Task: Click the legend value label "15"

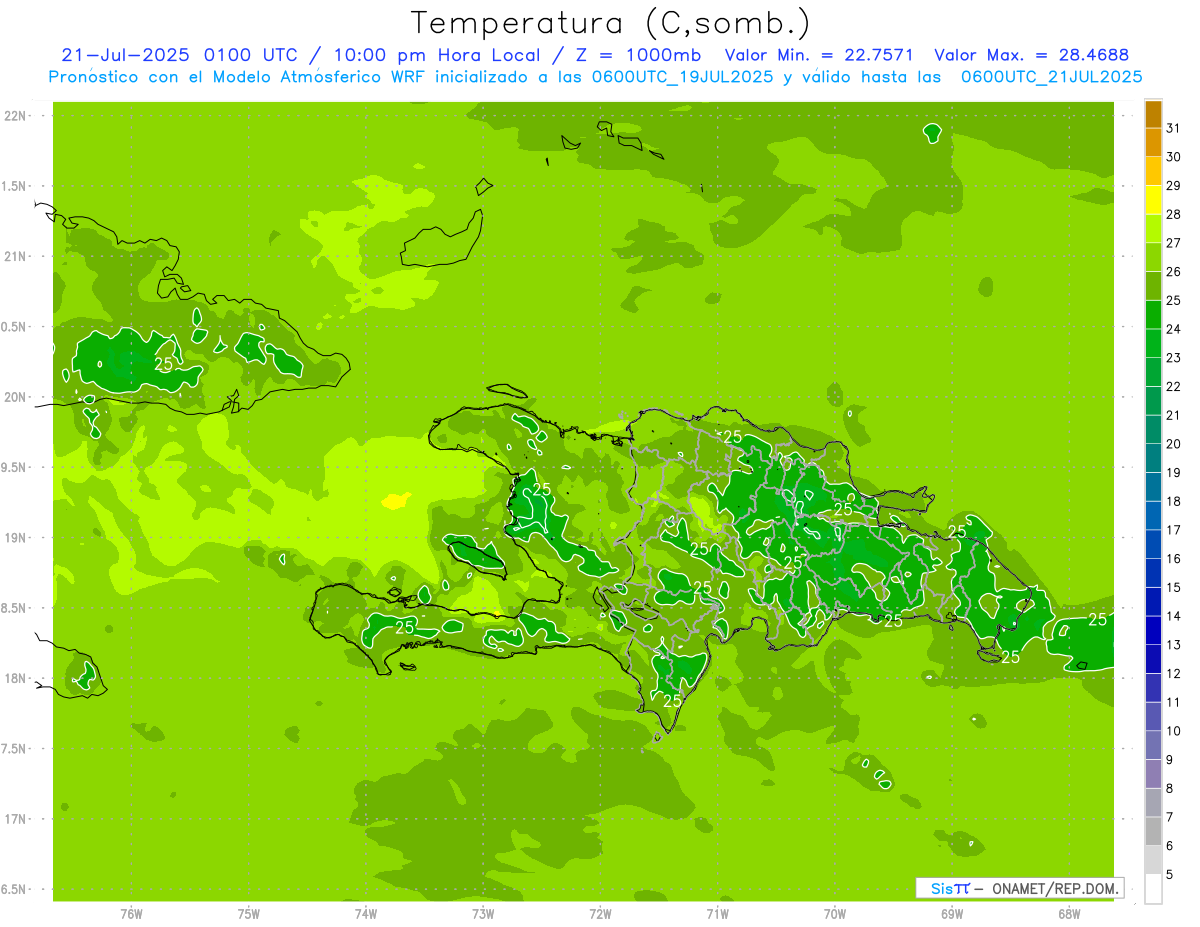Action: point(1174,587)
